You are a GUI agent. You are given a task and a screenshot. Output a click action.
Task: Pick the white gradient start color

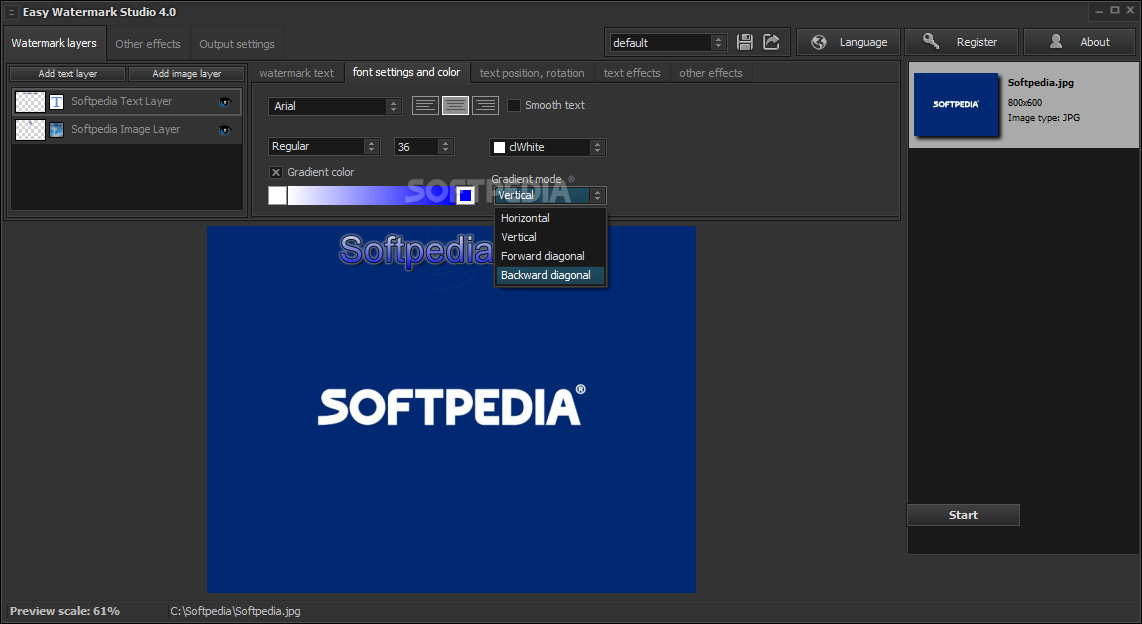coord(277,195)
